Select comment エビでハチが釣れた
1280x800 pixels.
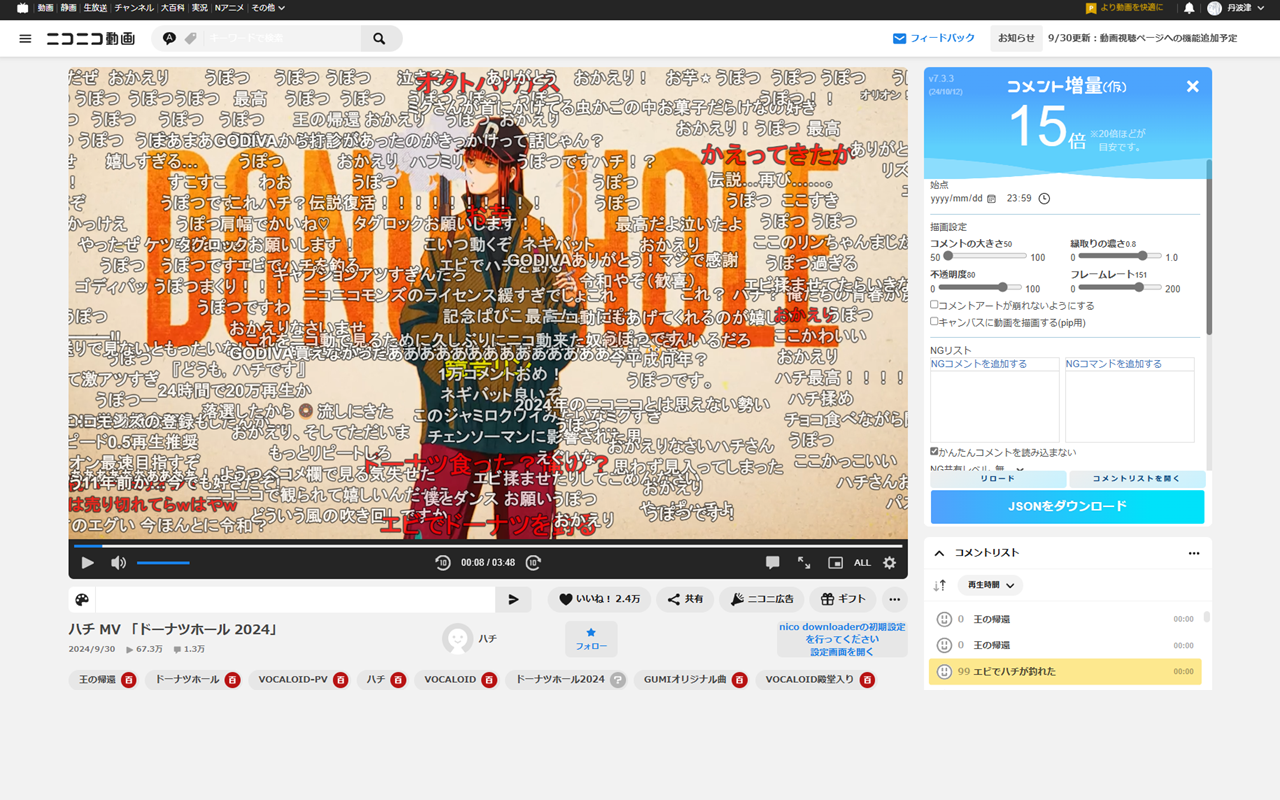(x=1065, y=671)
